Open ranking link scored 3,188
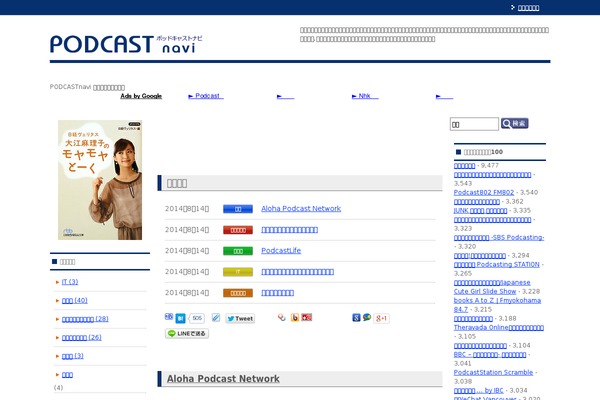 pos(473,319)
